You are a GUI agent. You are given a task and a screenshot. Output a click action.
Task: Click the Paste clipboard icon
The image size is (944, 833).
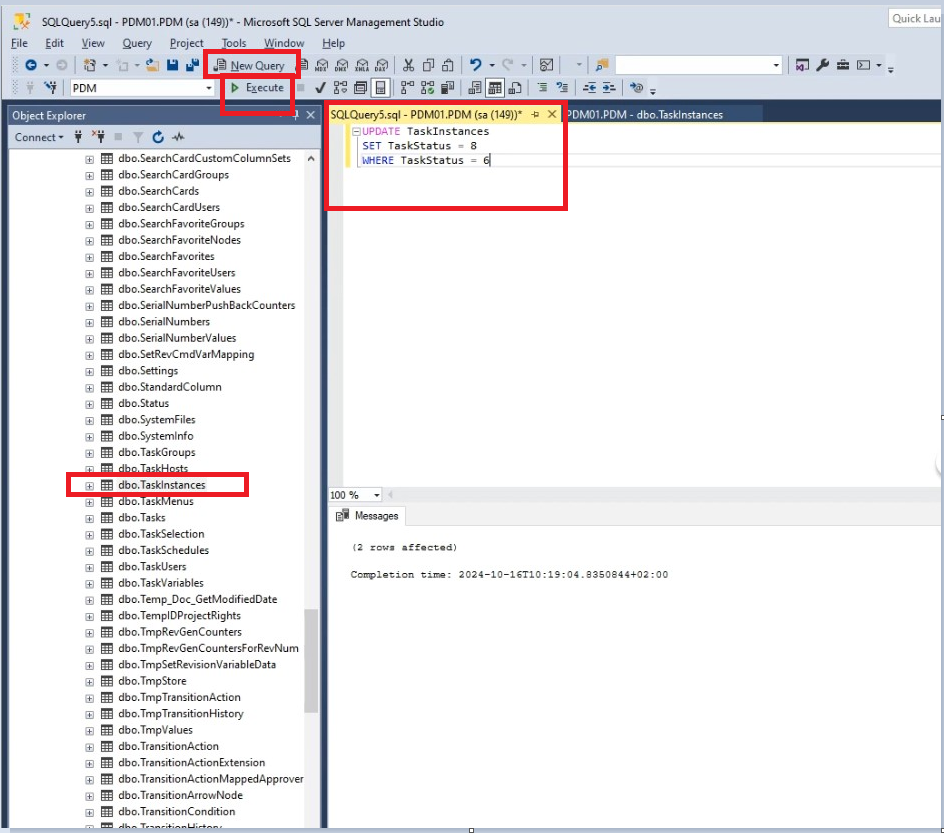coord(448,65)
